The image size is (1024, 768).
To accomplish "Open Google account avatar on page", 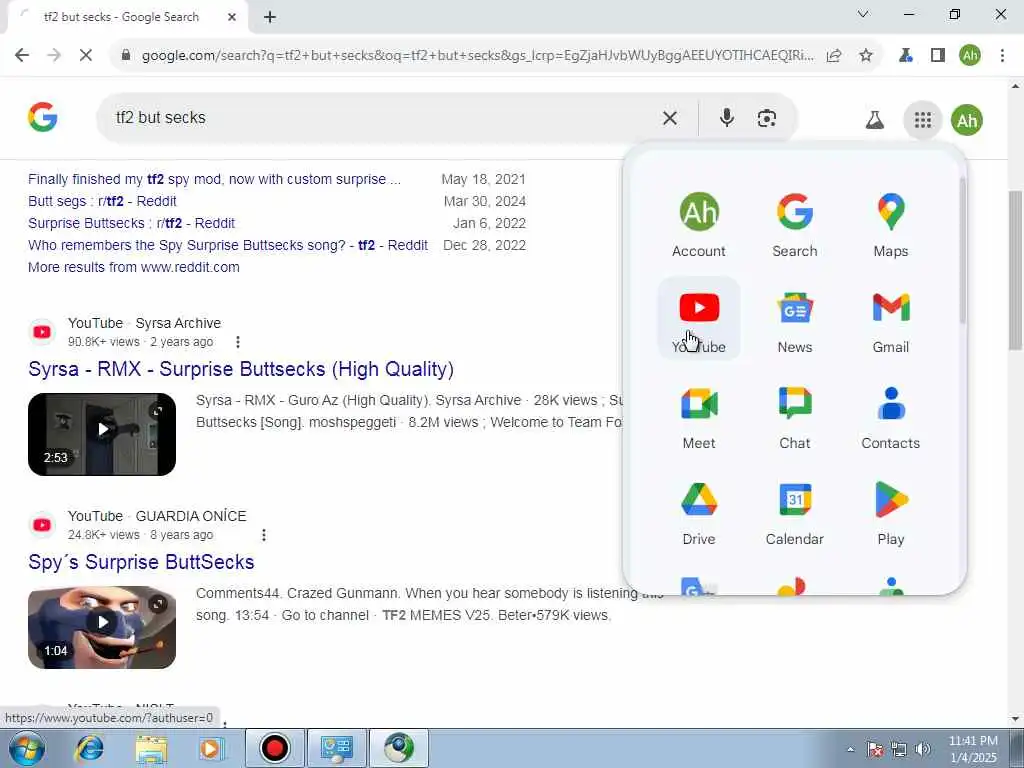I will [x=967, y=120].
